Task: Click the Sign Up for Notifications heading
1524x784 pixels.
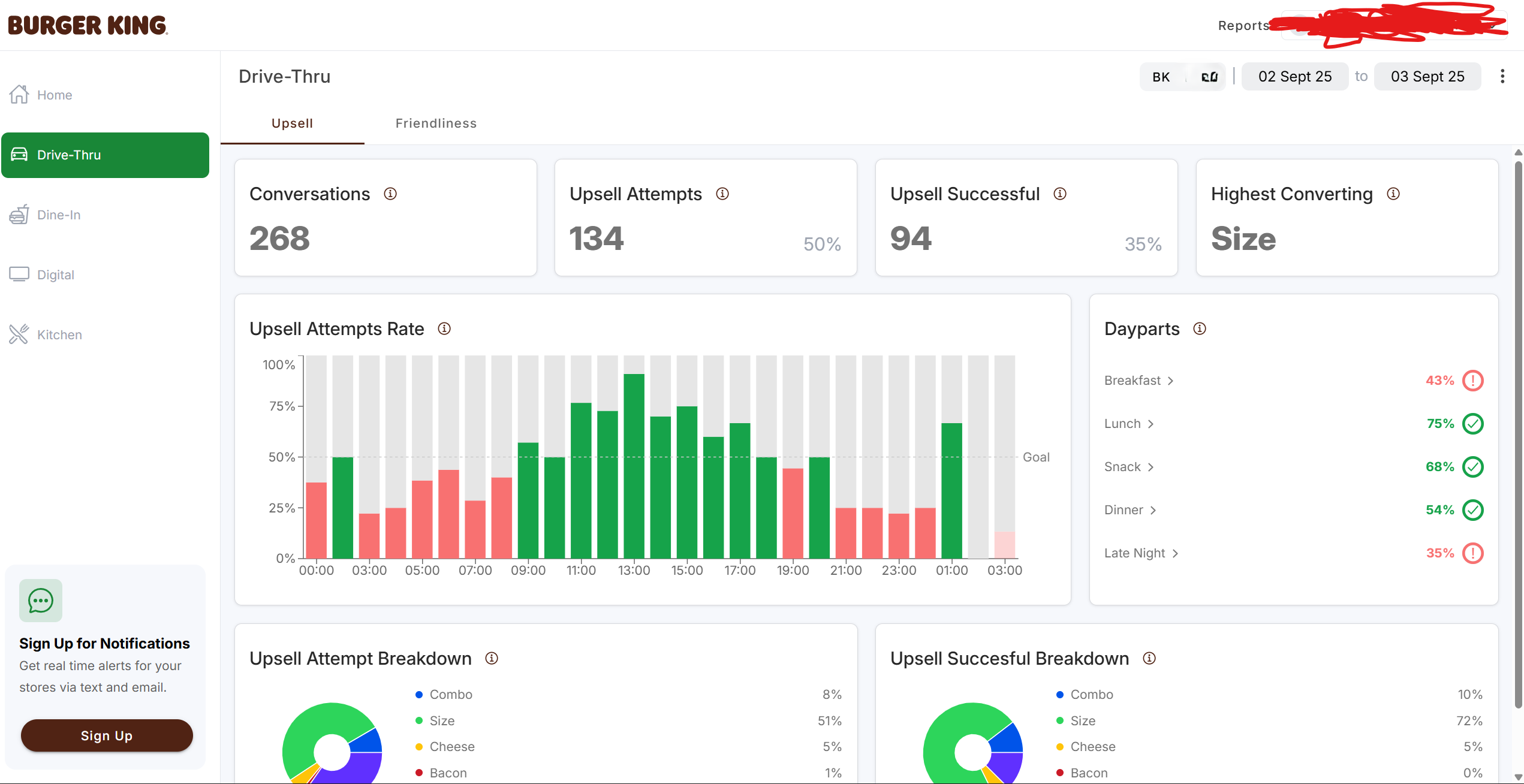Action: (104, 644)
